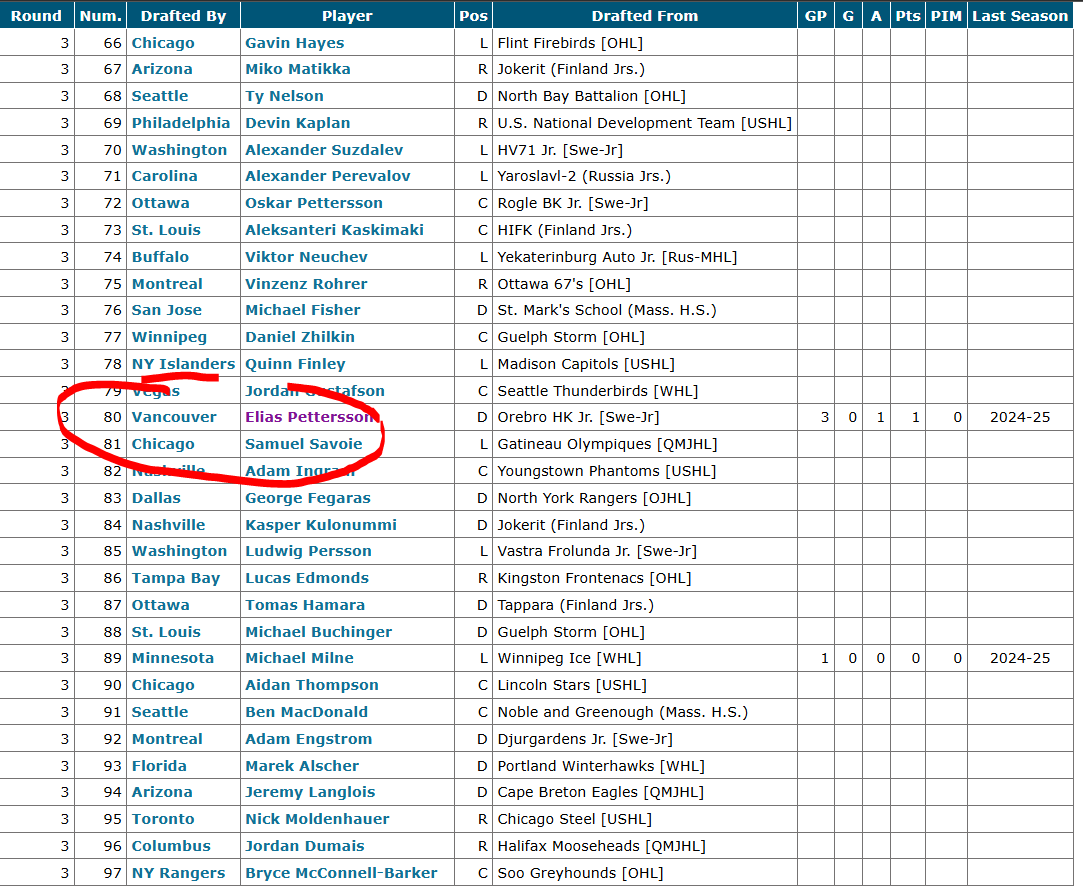Open Miko Matikka player link

coord(298,69)
